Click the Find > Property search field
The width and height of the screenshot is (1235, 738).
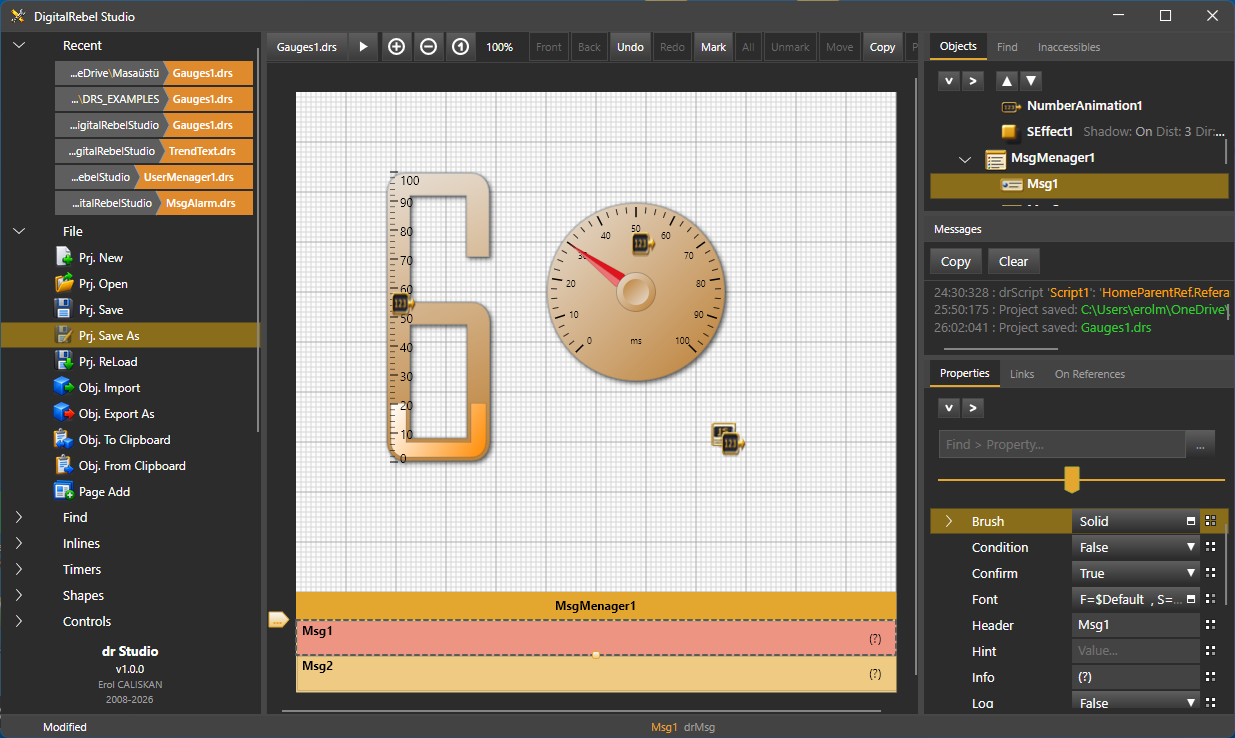(1062, 444)
